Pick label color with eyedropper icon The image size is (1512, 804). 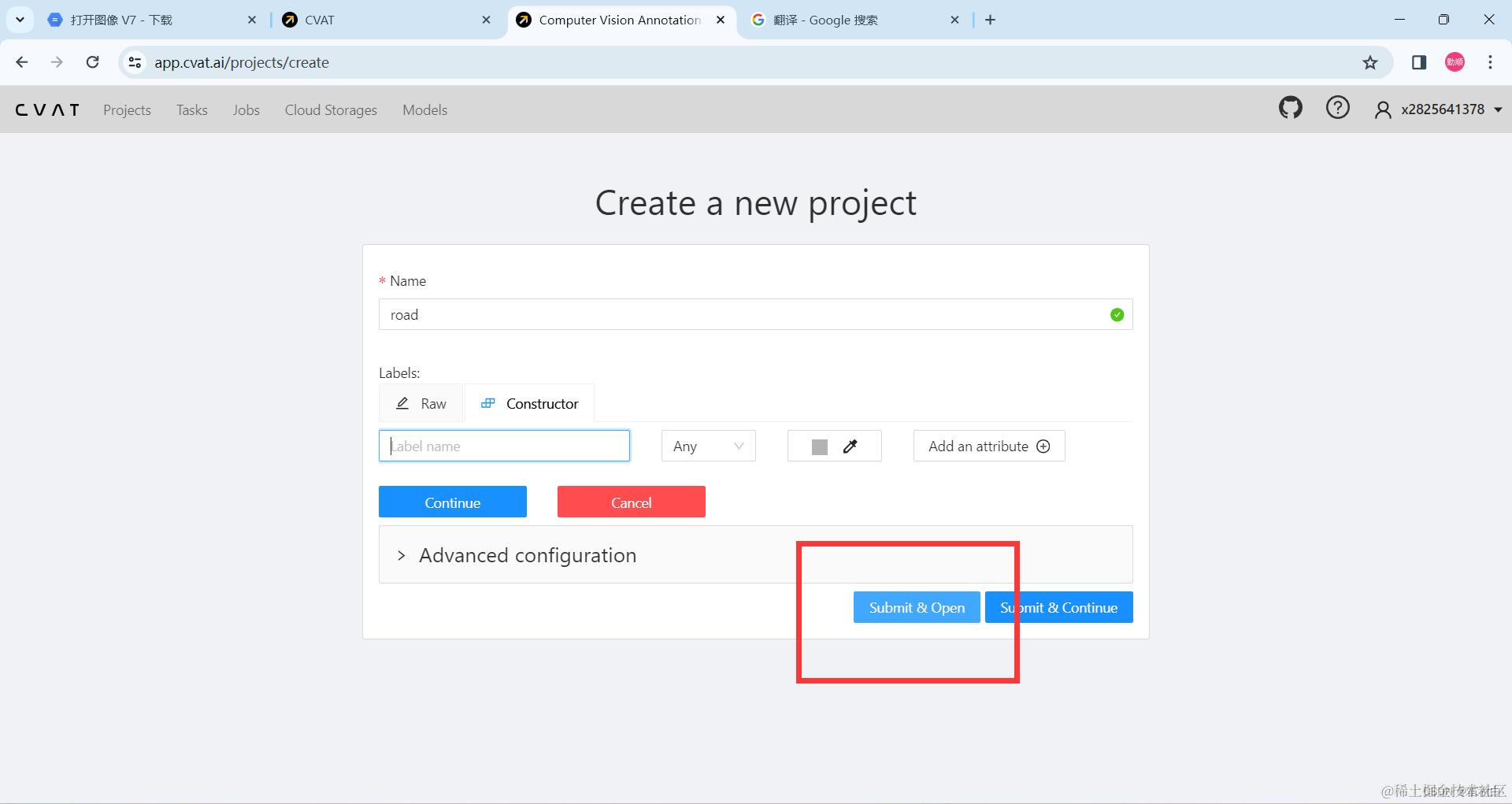(x=850, y=446)
